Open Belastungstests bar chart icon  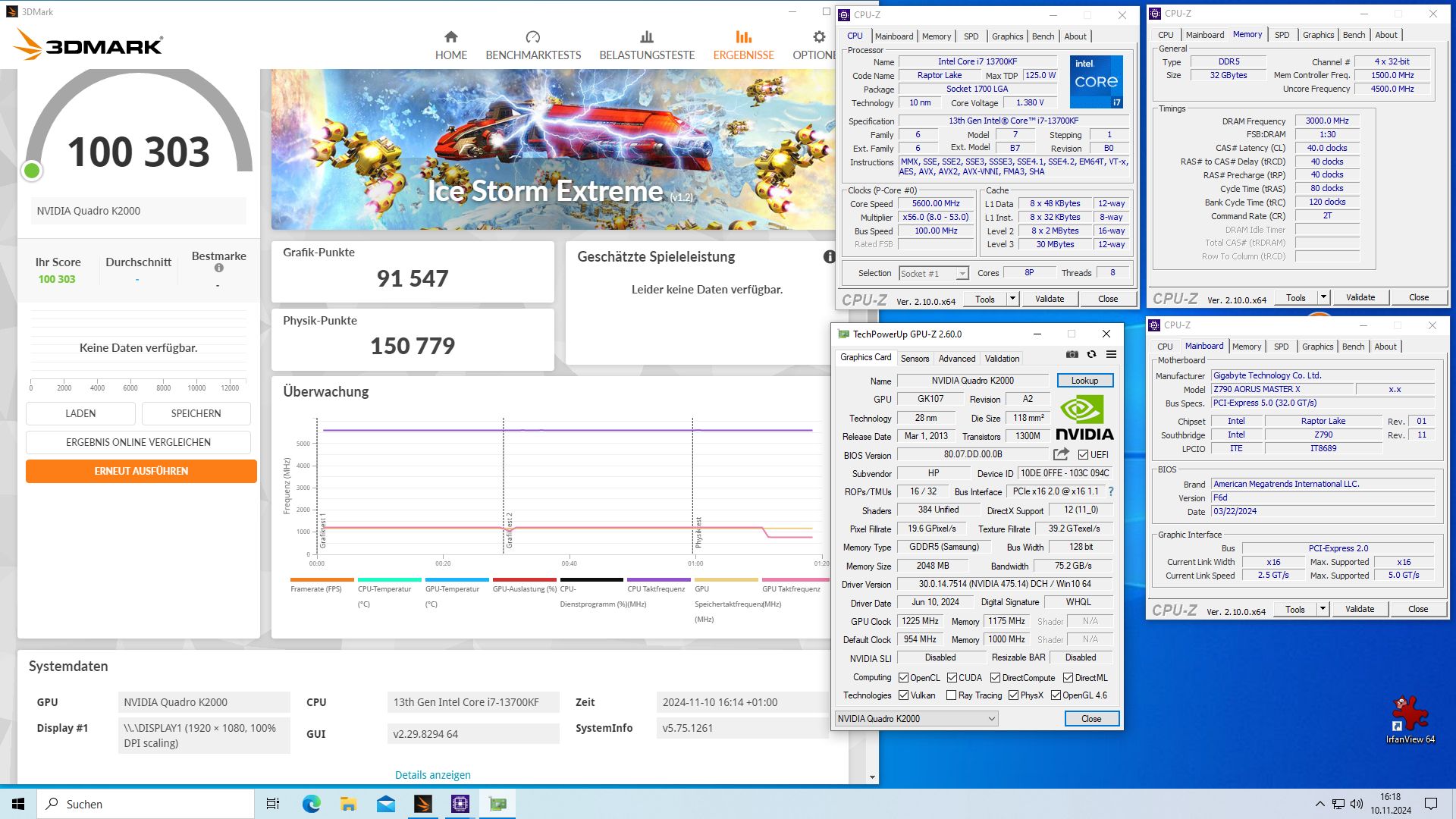point(646,37)
